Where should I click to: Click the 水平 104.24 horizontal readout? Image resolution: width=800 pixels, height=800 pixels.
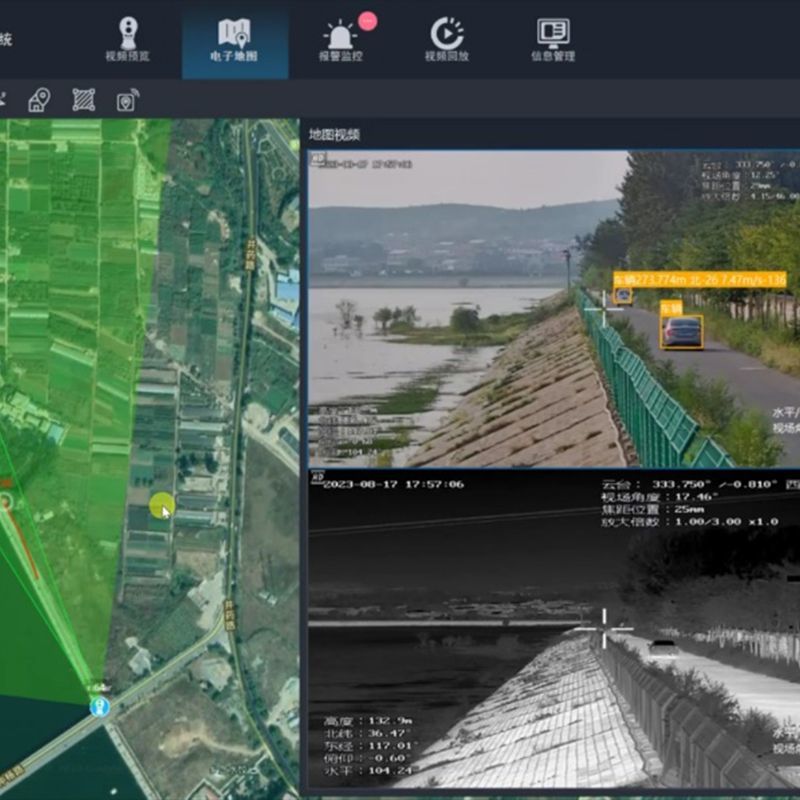point(368,770)
